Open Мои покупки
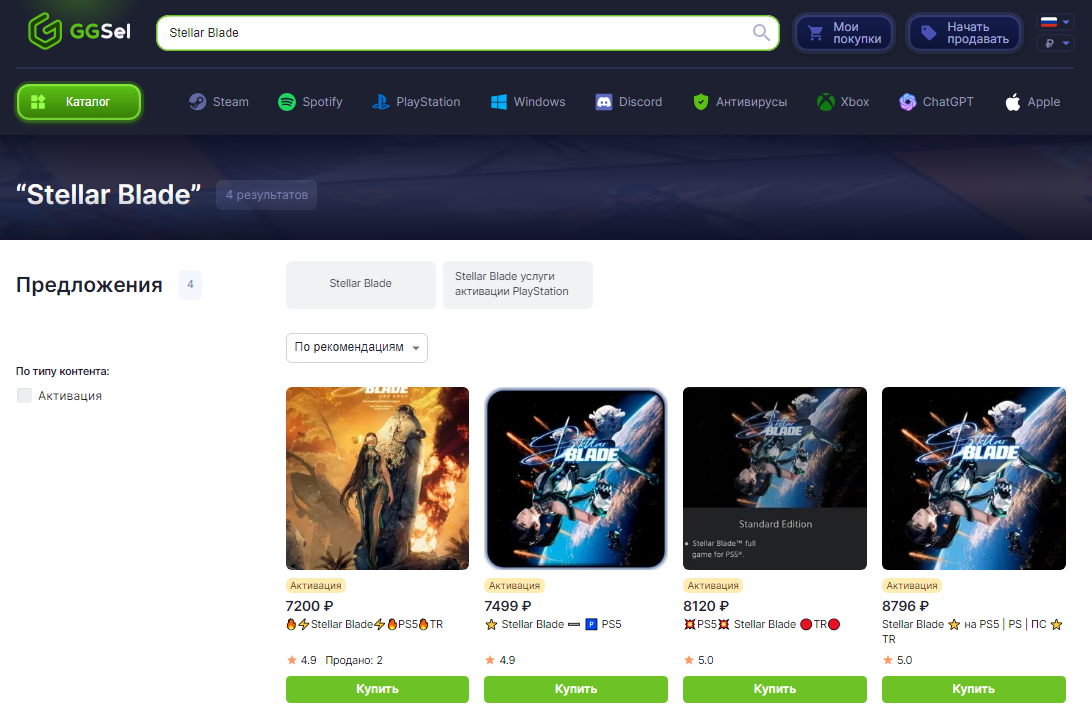The width and height of the screenshot is (1092, 715). pyautogui.click(x=844, y=33)
